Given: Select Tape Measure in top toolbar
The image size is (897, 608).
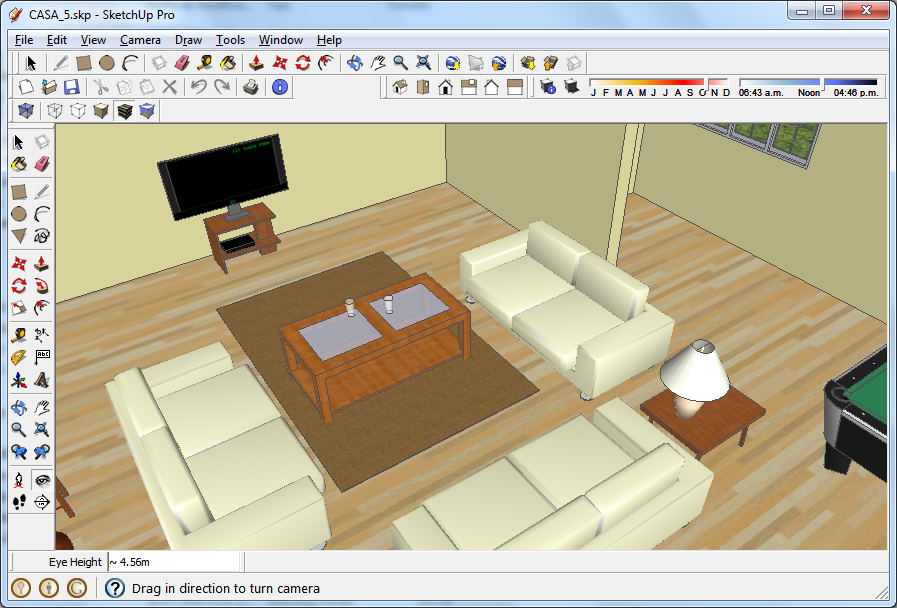Looking at the screenshot, I should coord(205,63).
